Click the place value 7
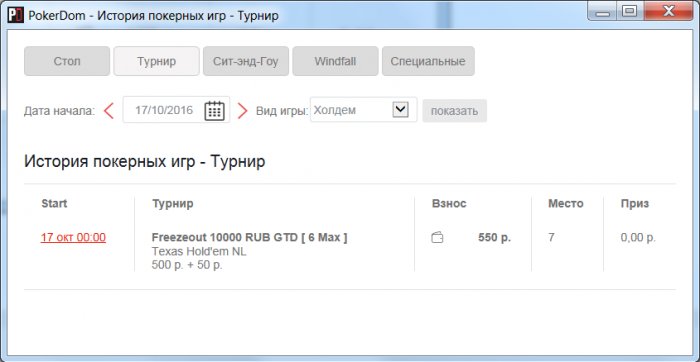The height and width of the screenshot is (362, 700). tap(551, 238)
